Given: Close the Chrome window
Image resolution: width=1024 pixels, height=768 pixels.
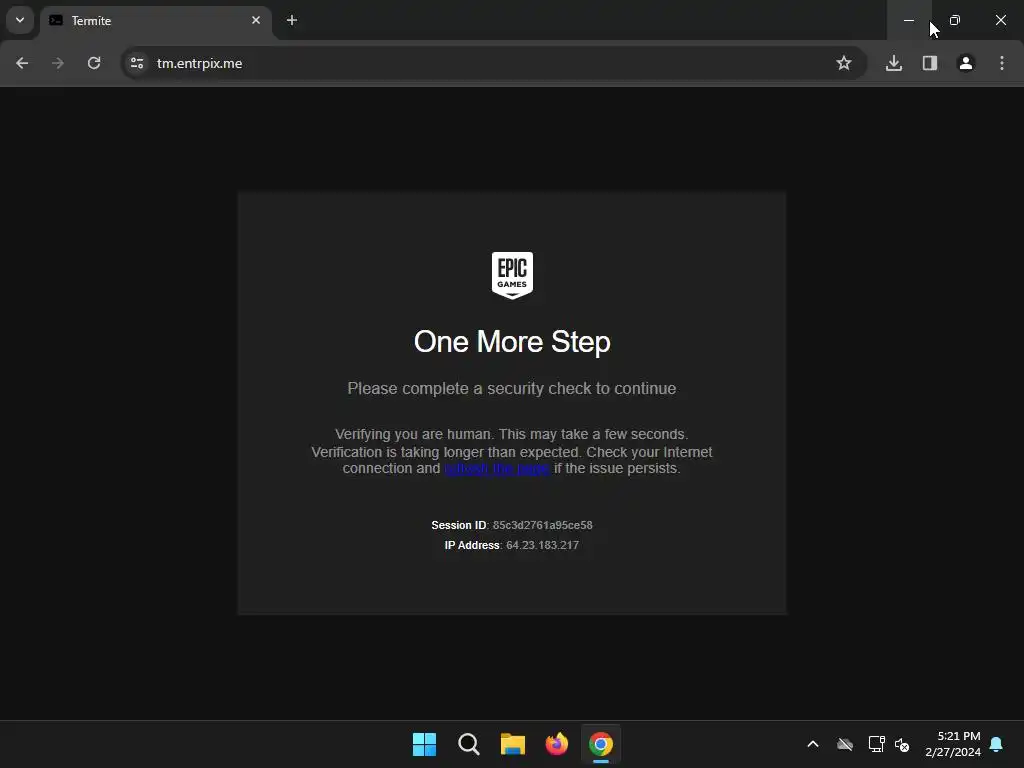Looking at the screenshot, I should pos(1001,20).
